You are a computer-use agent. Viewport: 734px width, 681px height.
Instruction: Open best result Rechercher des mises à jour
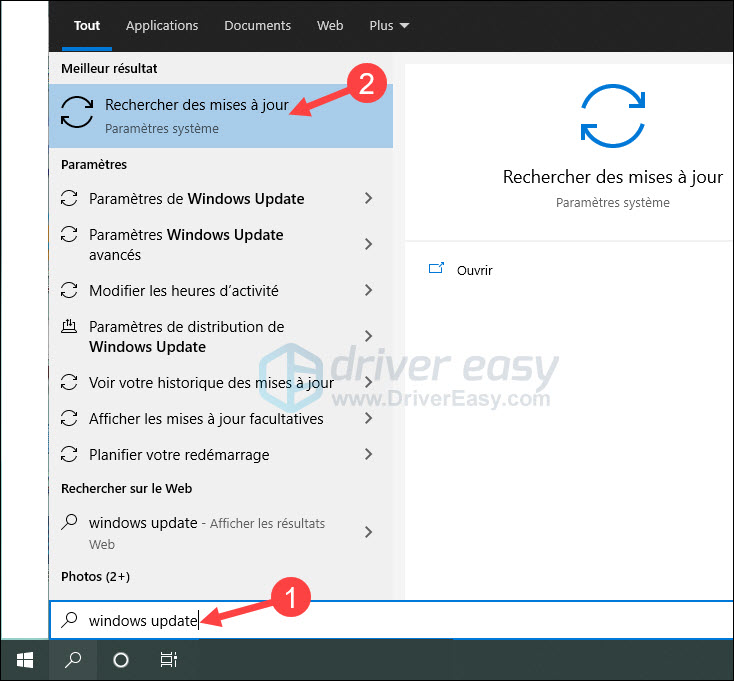point(221,116)
